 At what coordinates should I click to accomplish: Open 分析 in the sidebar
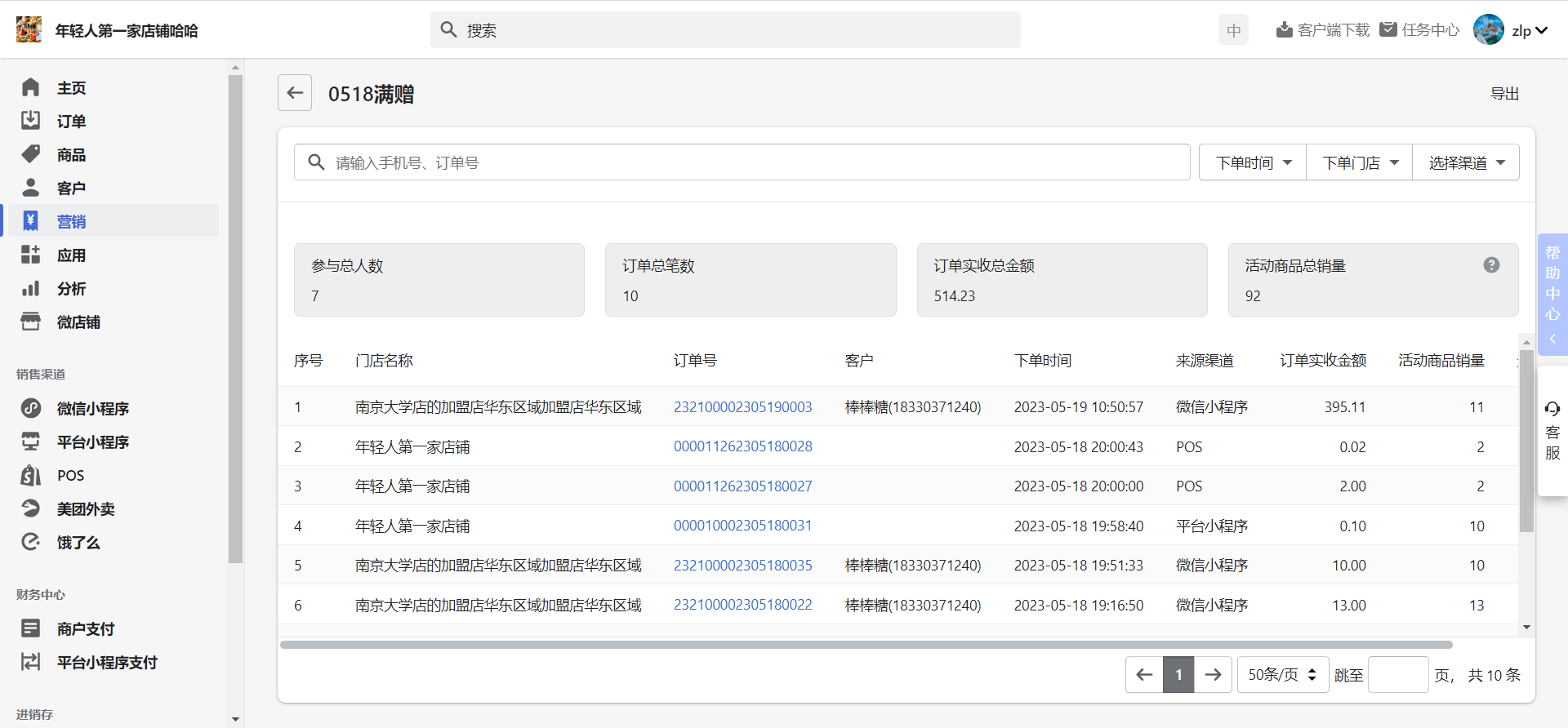[x=72, y=288]
